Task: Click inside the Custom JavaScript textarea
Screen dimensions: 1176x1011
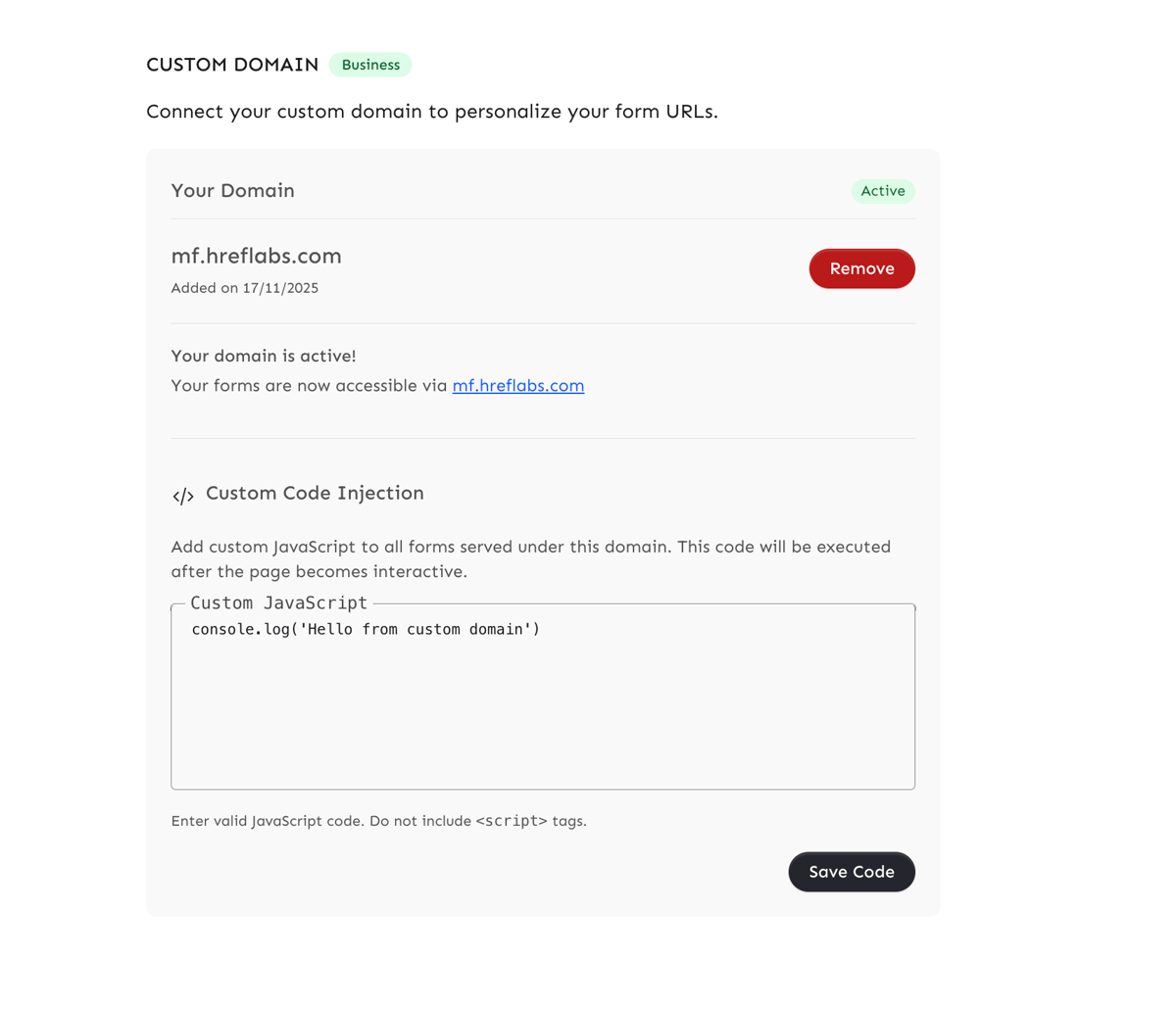Action: tap(542, 715)
